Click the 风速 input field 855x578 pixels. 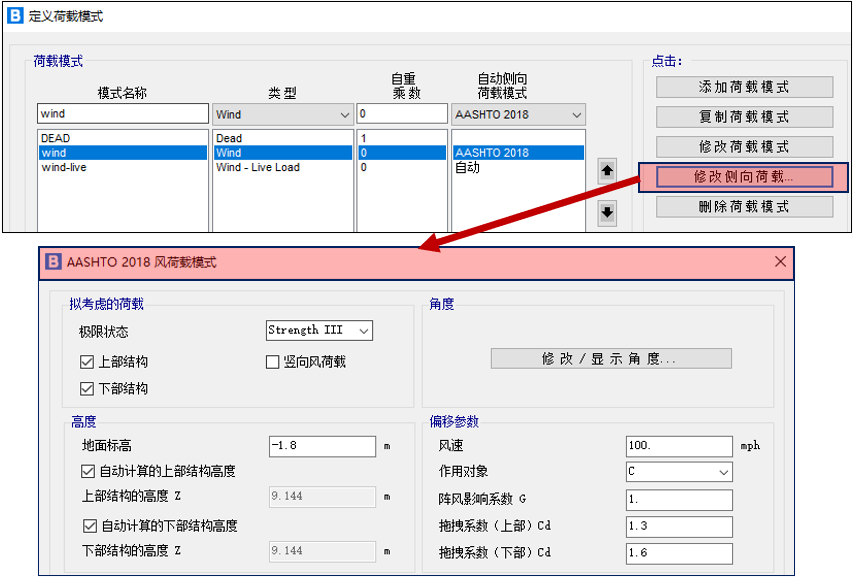pos(679,445)
